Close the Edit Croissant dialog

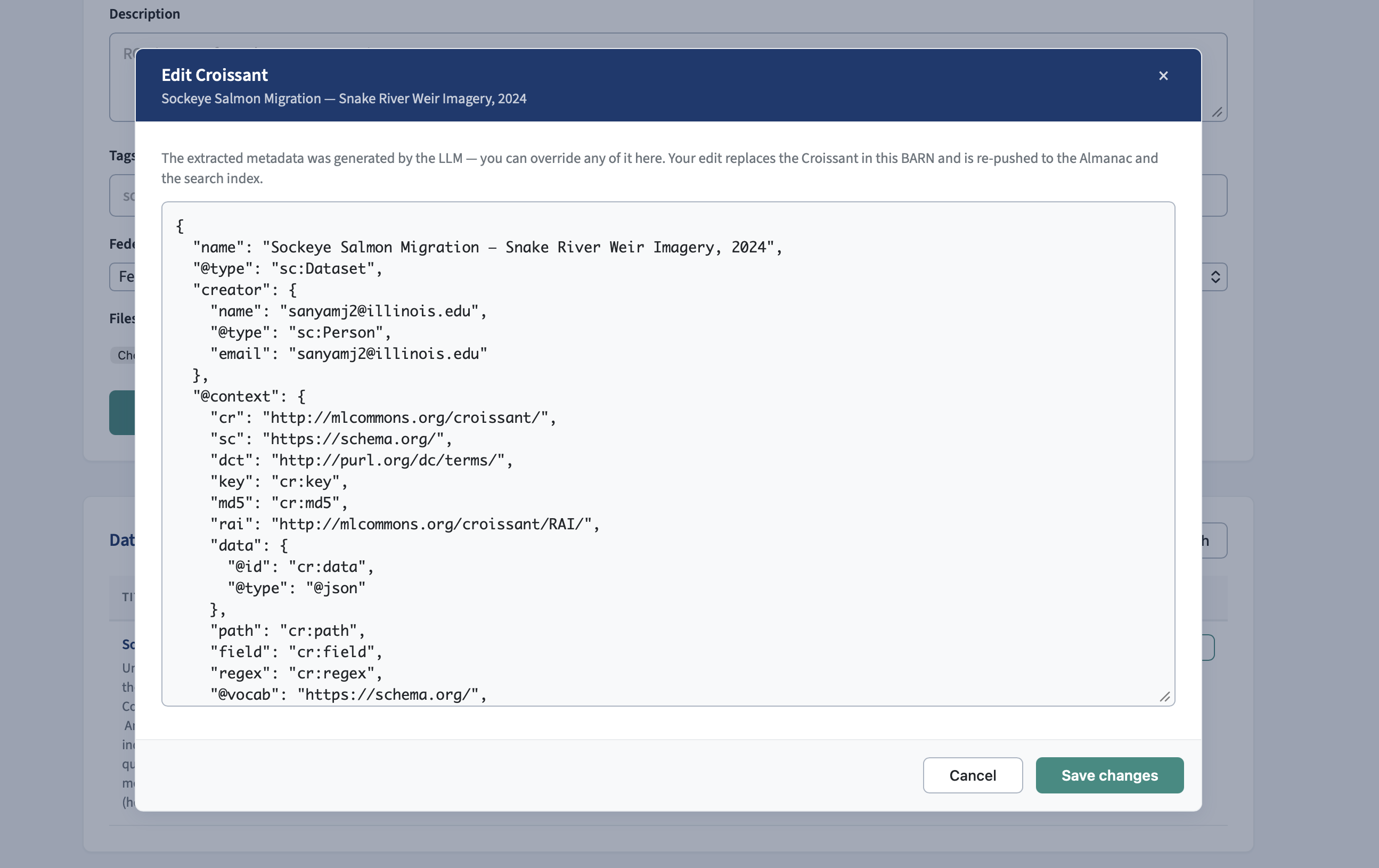click(x=1163, y=76)
